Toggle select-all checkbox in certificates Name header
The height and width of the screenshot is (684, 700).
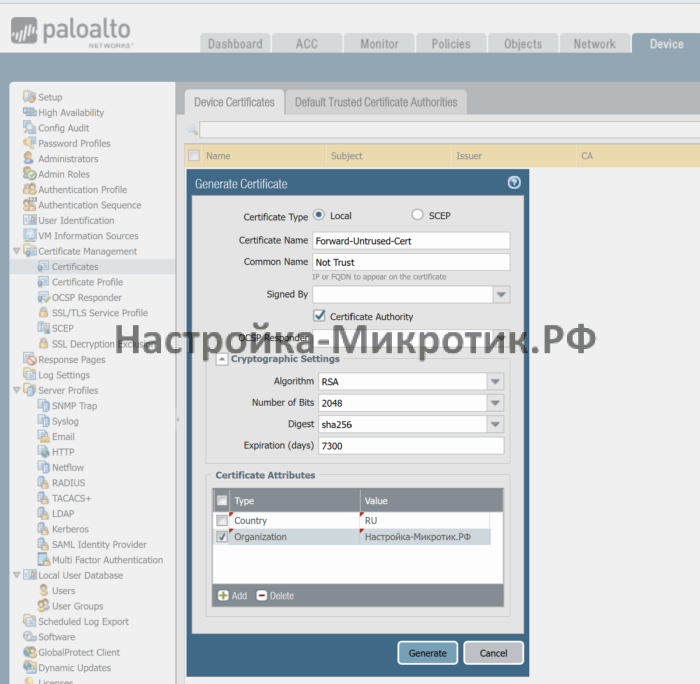[x=194, y=155]
